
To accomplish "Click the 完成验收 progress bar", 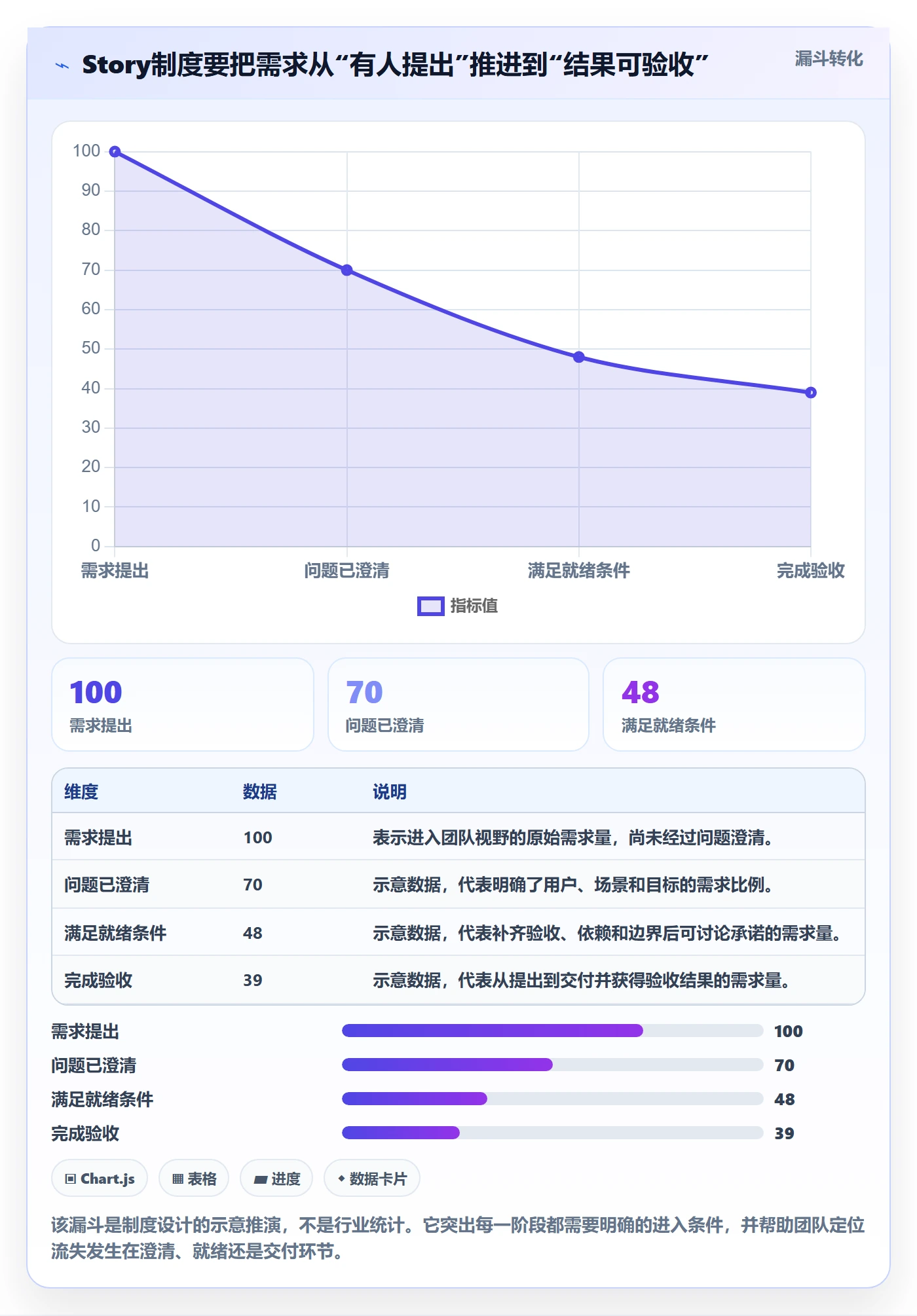I will tap(553, 1133).
